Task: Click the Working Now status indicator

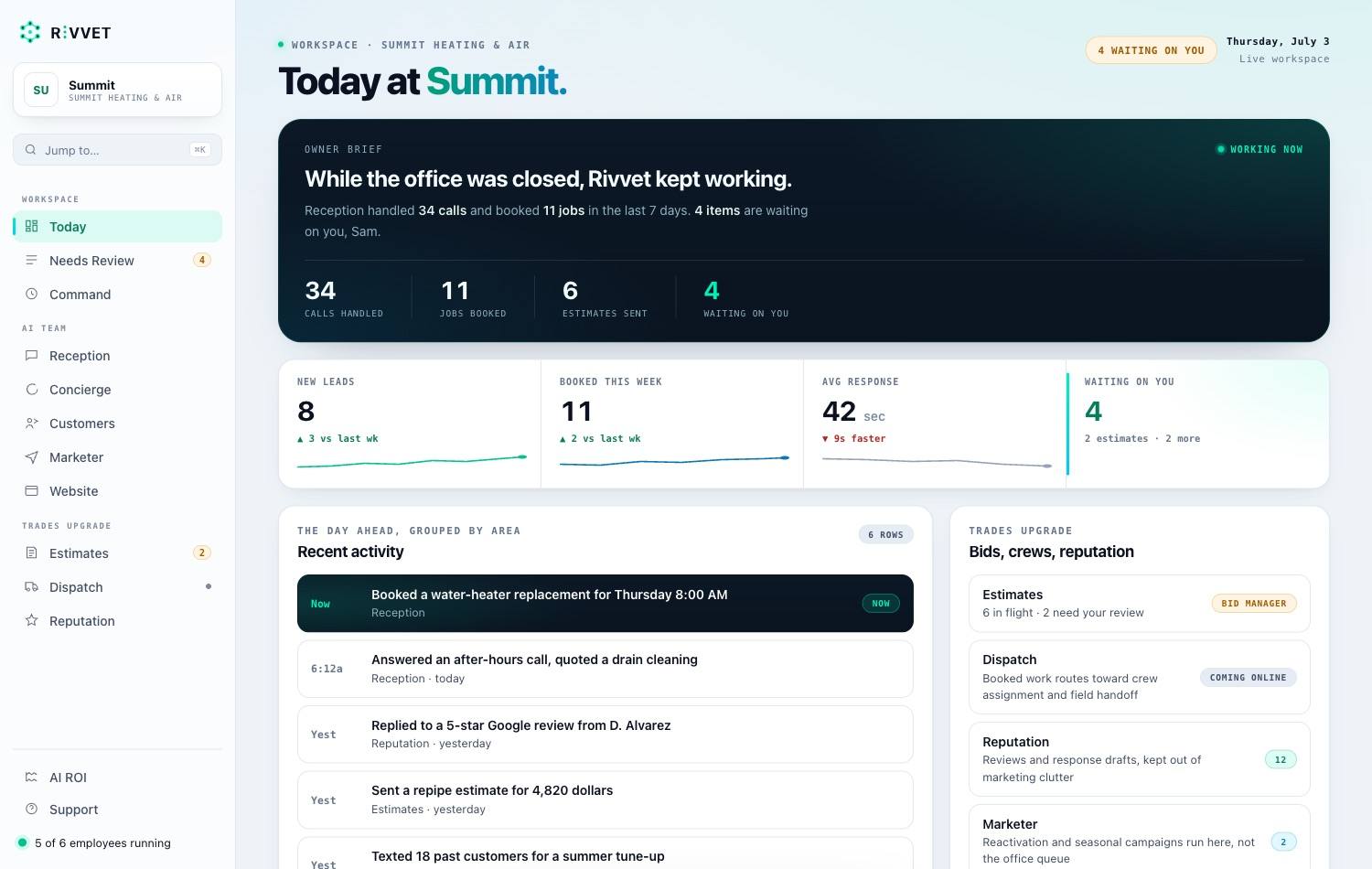Action: pos(1259,149)
